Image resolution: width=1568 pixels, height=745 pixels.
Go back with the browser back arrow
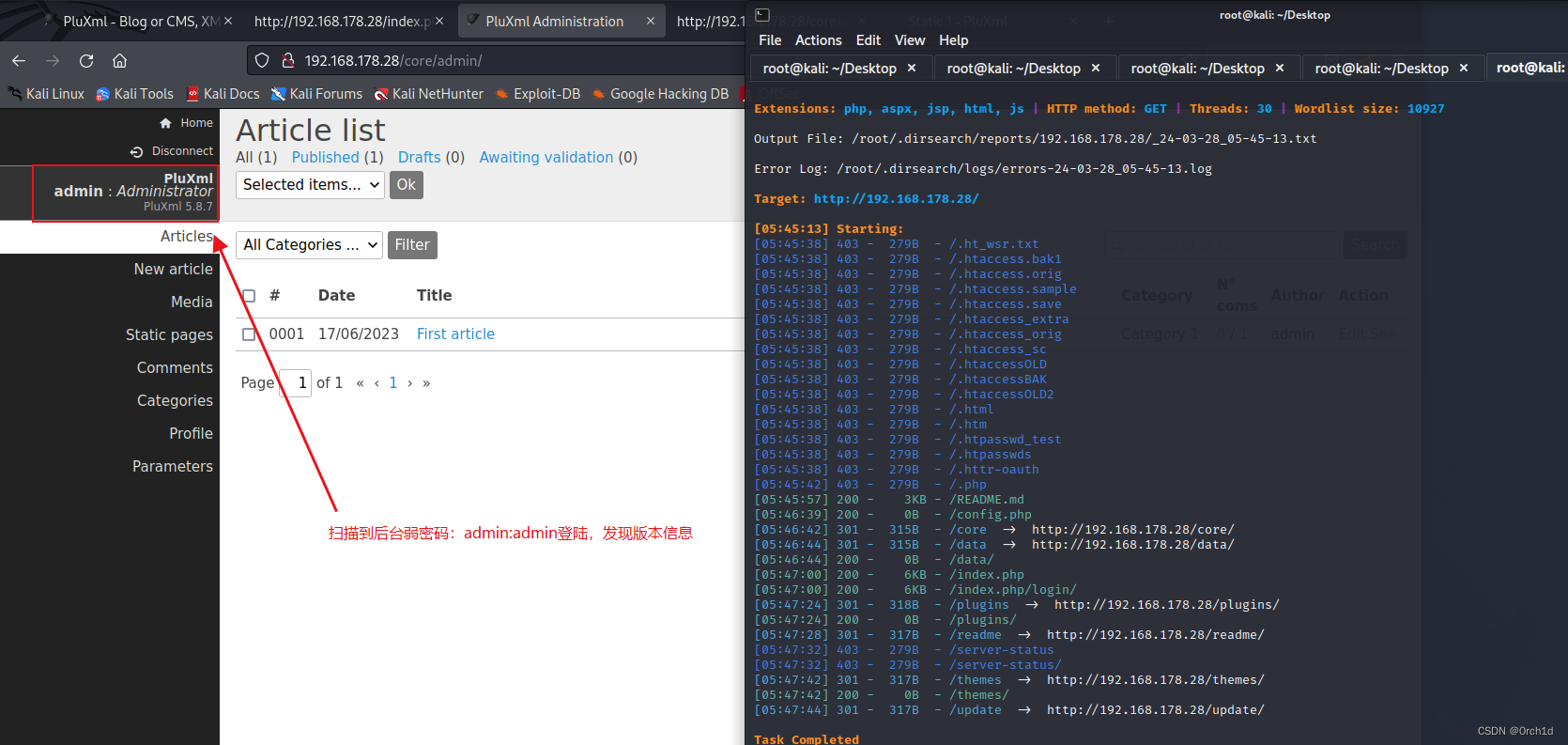point(19,61)
